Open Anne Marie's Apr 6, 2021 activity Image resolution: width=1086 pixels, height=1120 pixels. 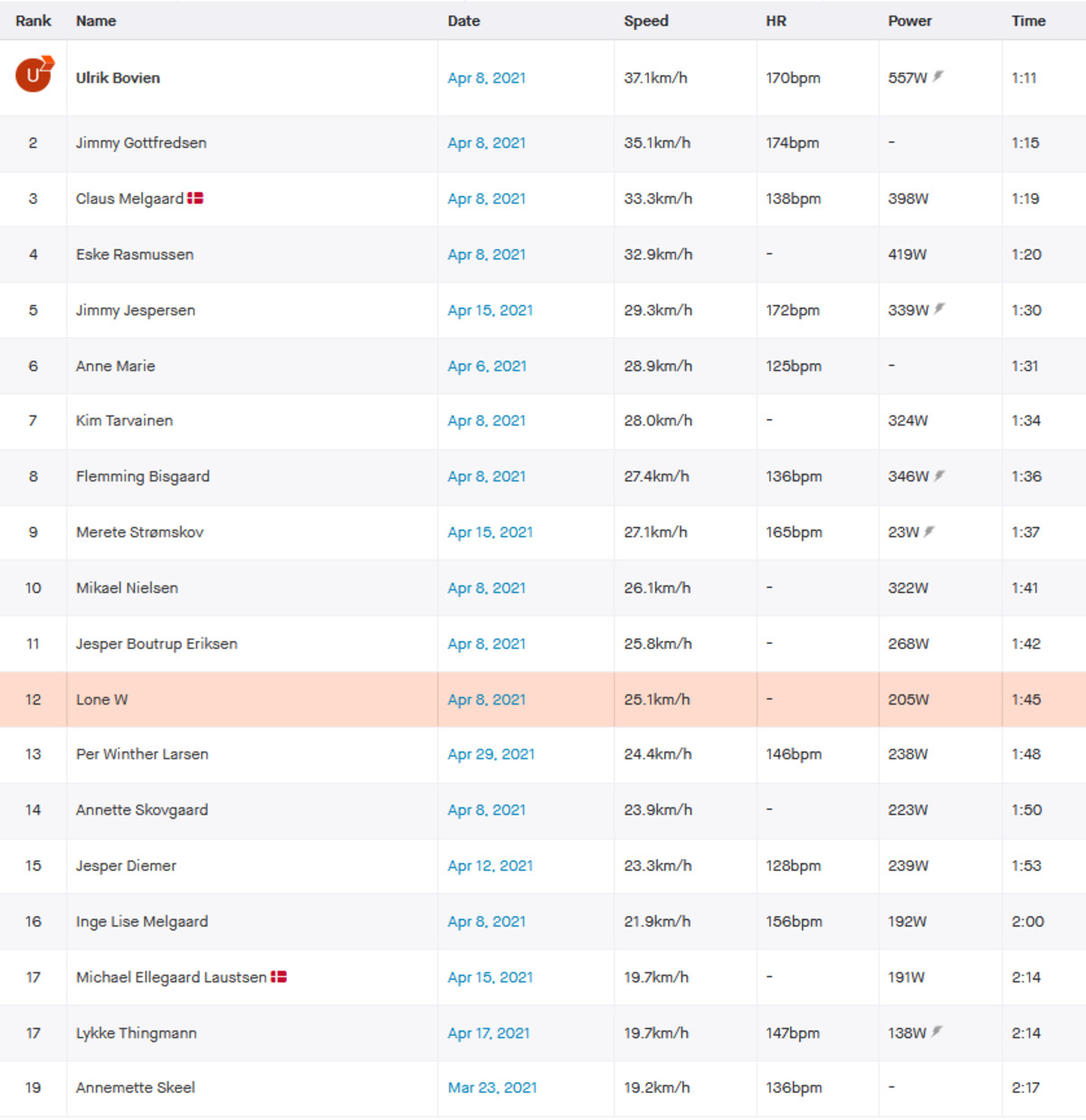pos(487,366)
